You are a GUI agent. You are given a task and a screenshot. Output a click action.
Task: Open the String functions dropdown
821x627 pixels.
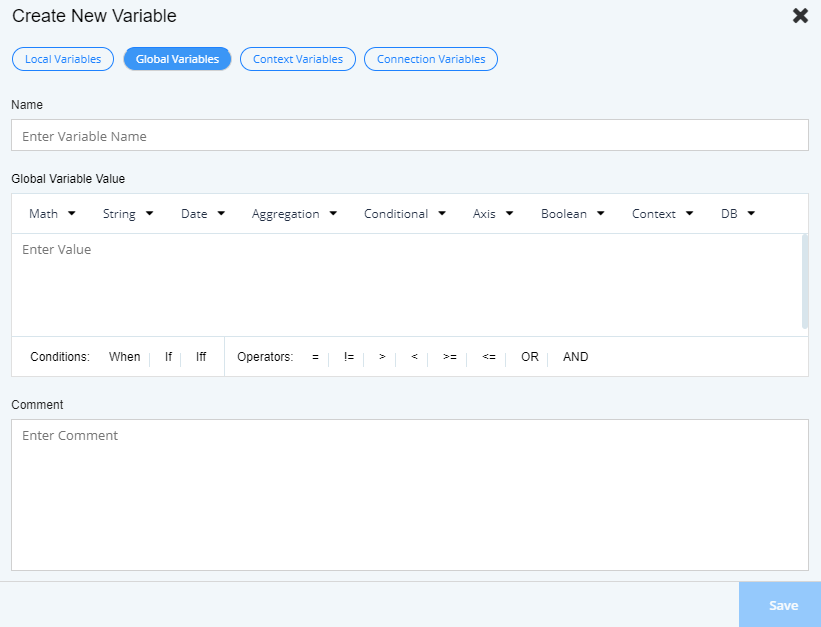tap(128, 214)
